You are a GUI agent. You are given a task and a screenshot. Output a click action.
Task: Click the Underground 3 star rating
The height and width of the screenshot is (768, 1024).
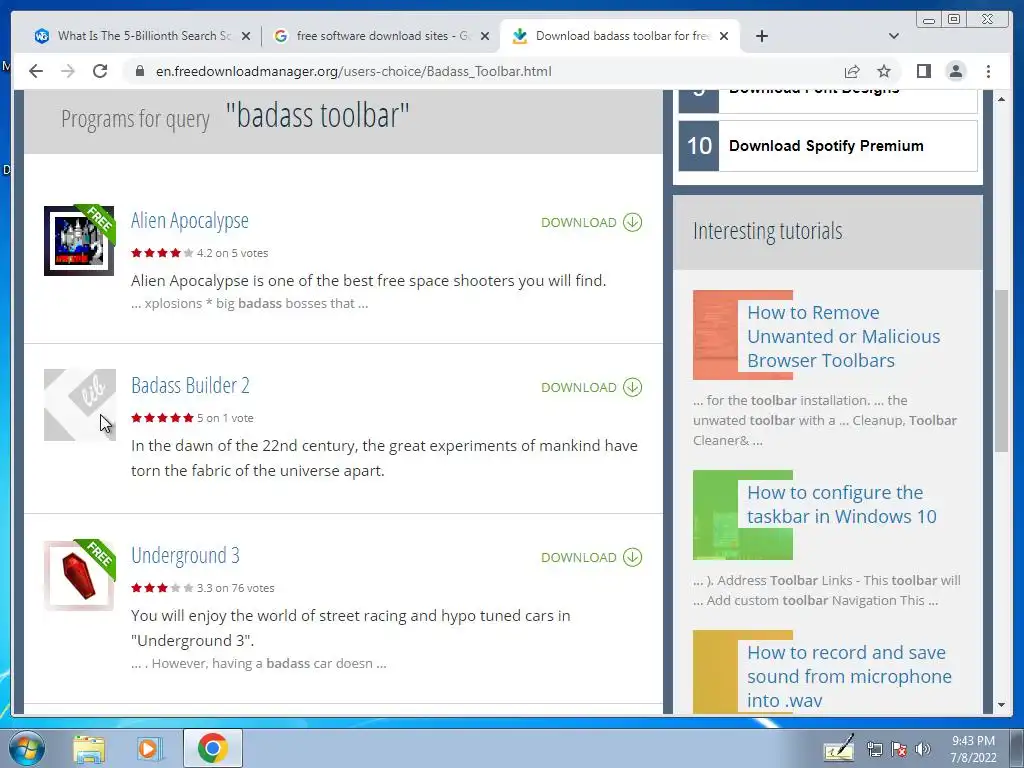(162, 588)
